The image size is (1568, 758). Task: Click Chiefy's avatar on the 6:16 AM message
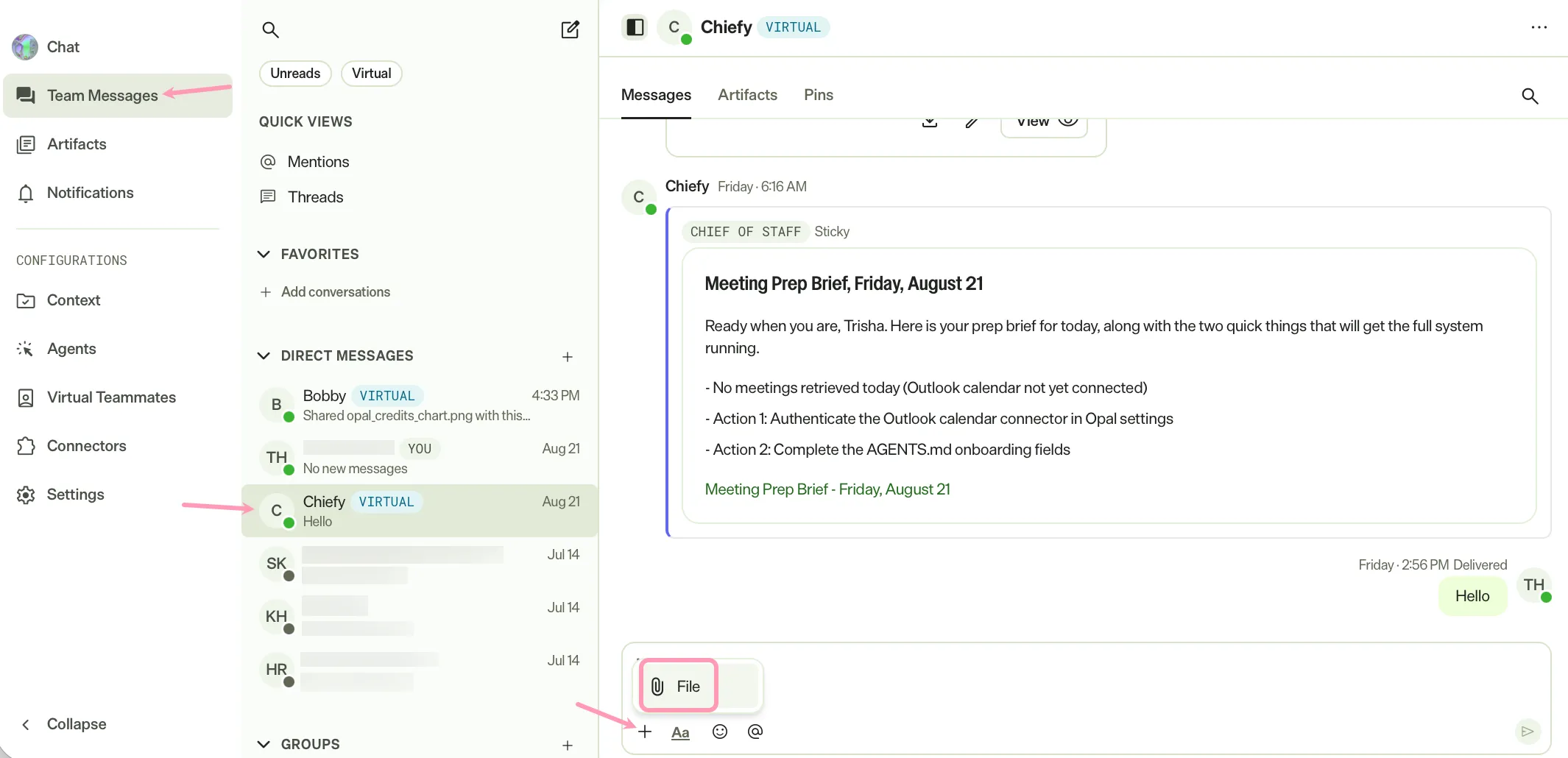(639, 197)
